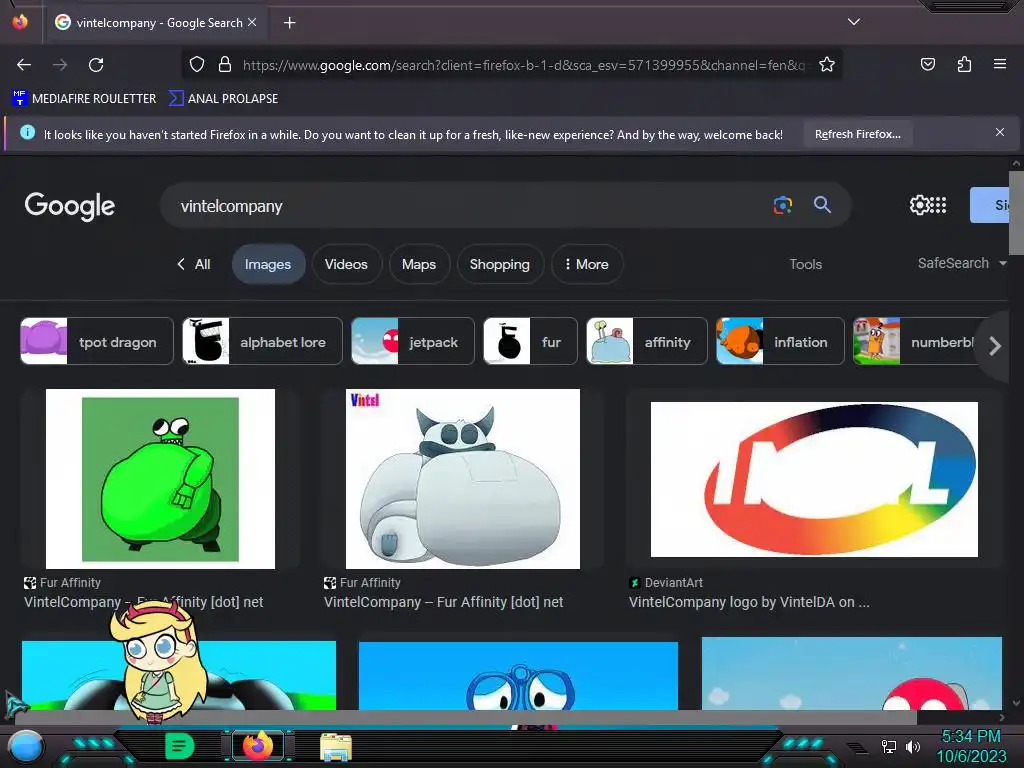Open Google apps grid
Image resolution: width=1024 pixels, height=768 pixels.
coord(938,205)
